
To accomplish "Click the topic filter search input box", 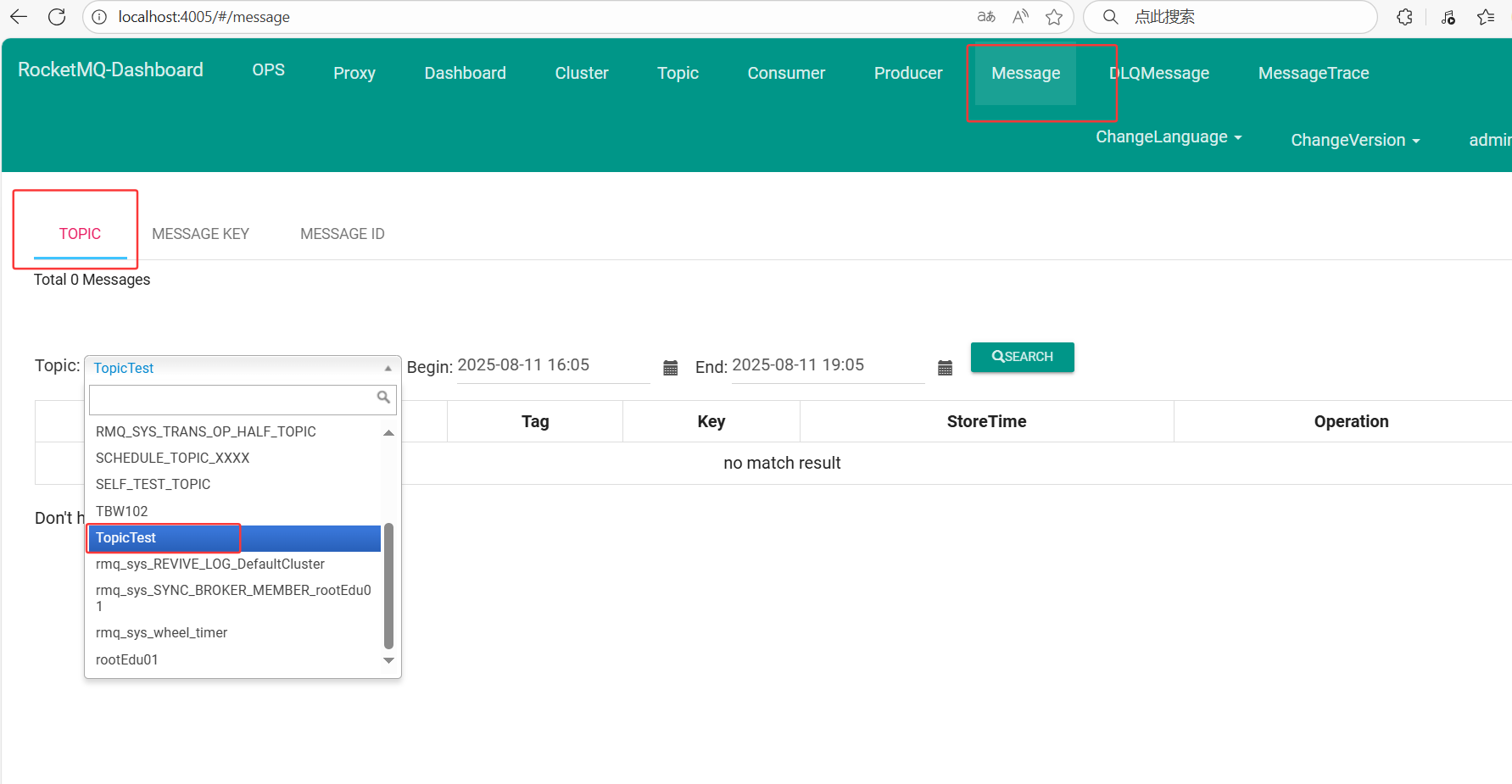I will coord(232,398).
